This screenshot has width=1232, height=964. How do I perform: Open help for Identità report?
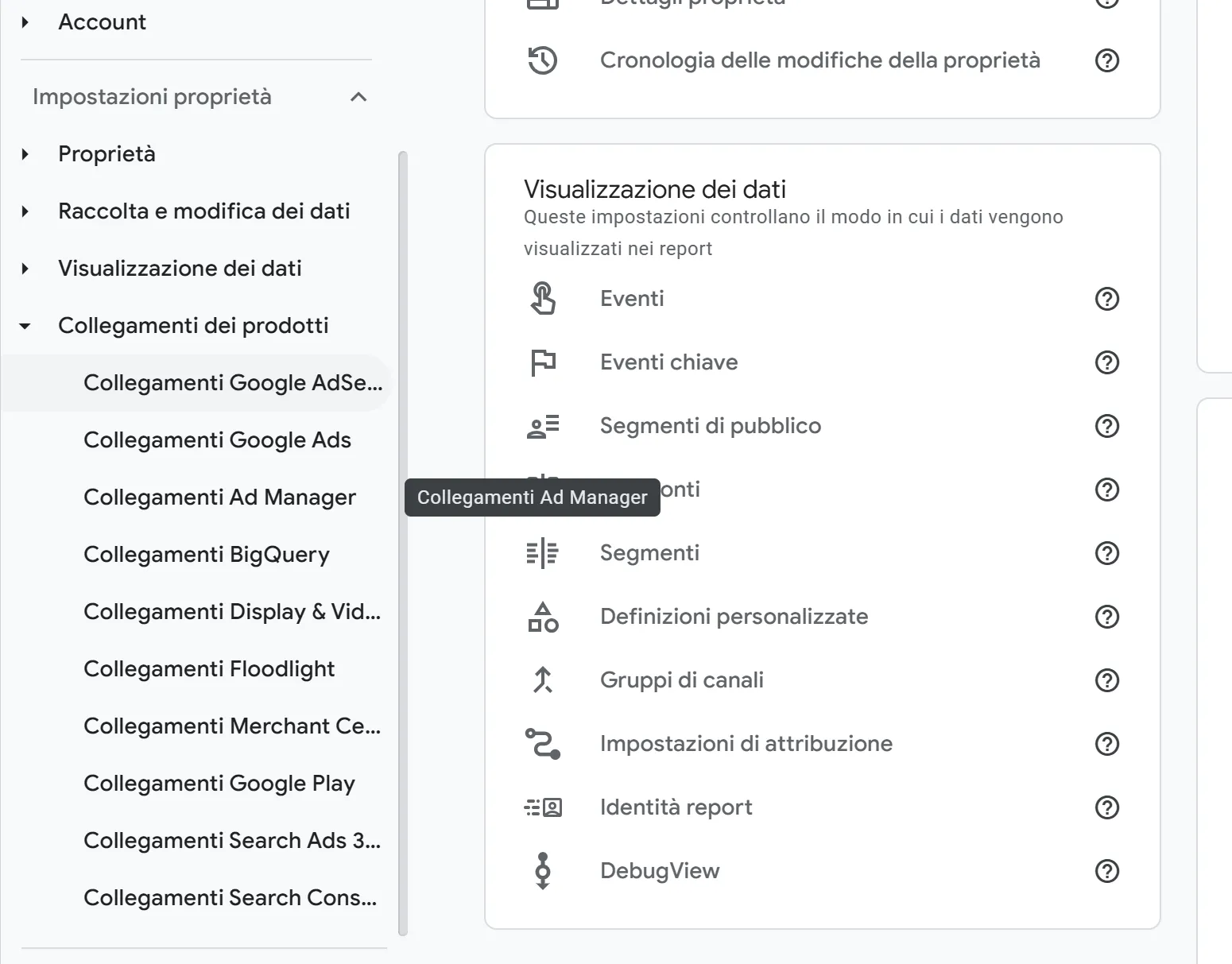pyautogui.click(x=1106, y=807)
